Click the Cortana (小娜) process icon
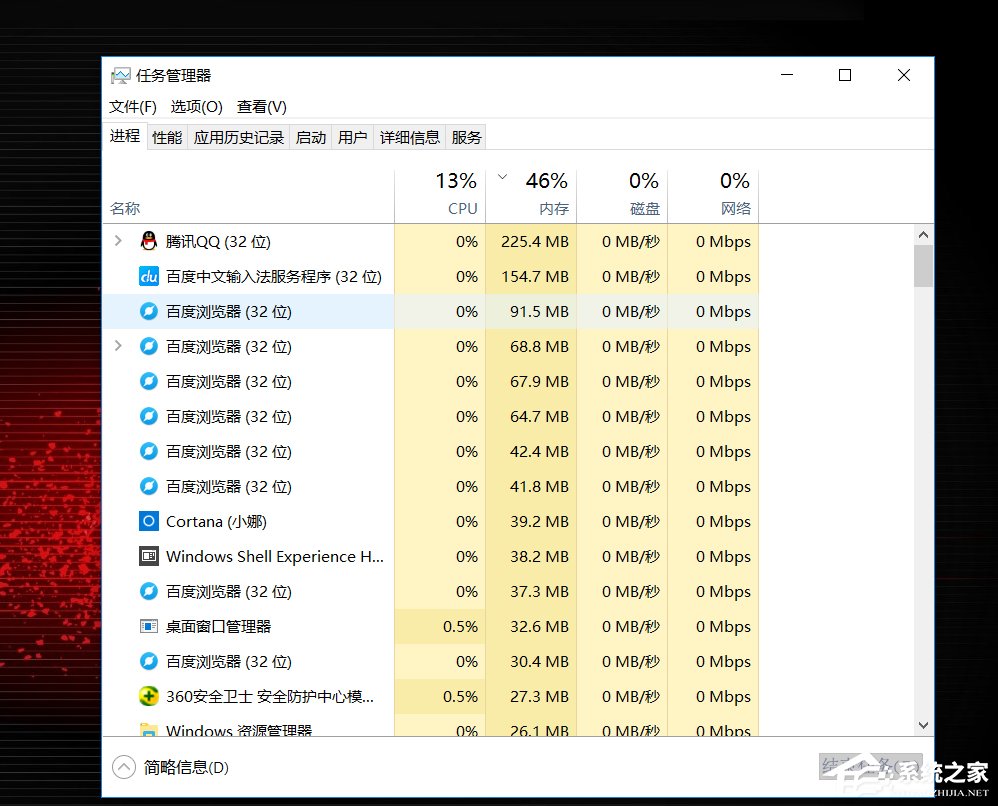This screenshot has width=998, height=806. click(148, 521)
